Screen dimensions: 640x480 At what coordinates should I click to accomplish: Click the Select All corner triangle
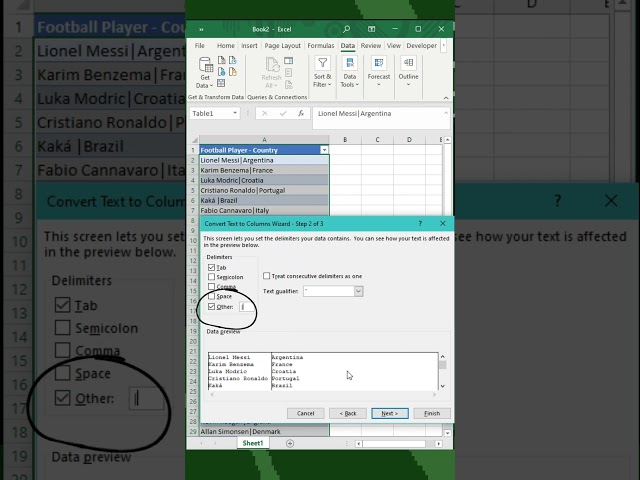tap(195, 140)
